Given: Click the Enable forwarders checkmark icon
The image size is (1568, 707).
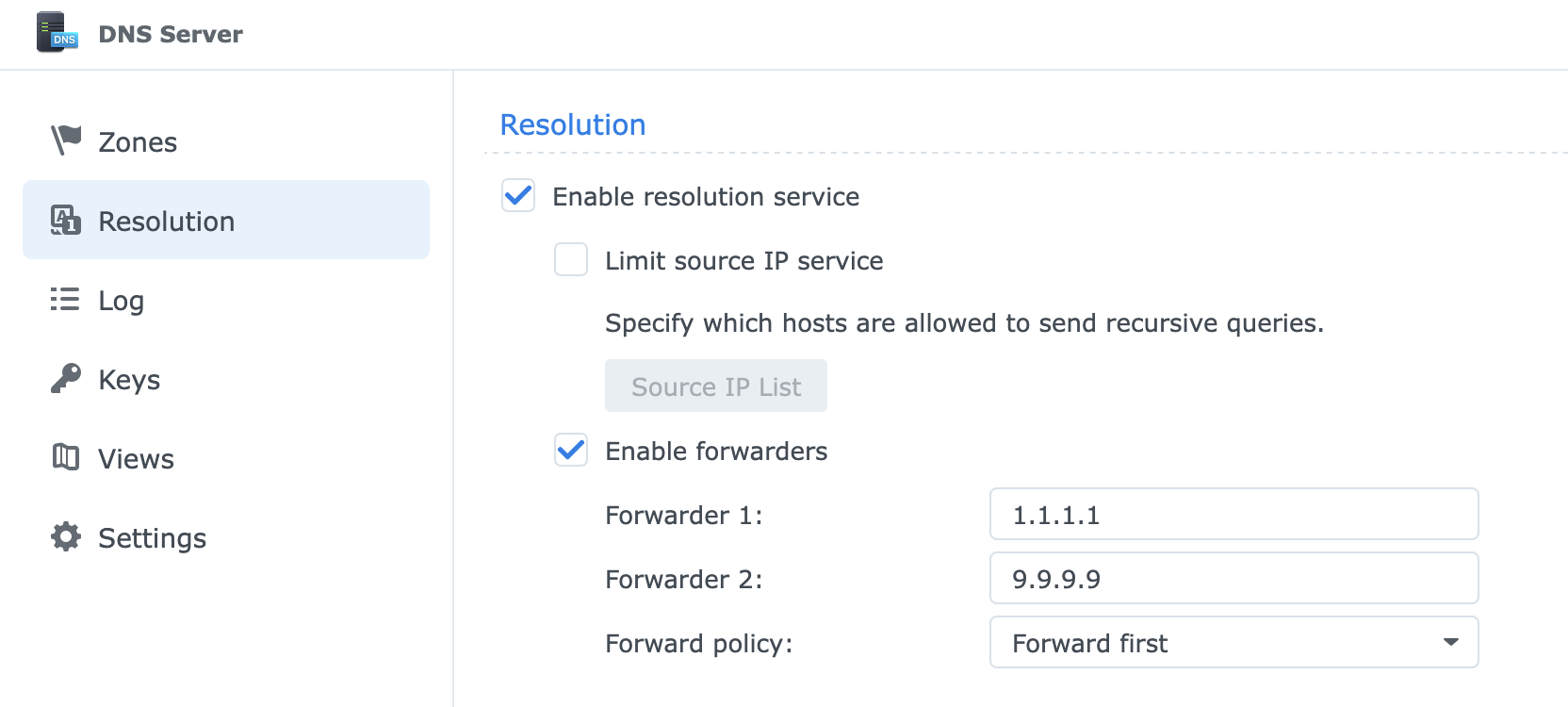Looking at the screenshot, I should pos(570,452).
